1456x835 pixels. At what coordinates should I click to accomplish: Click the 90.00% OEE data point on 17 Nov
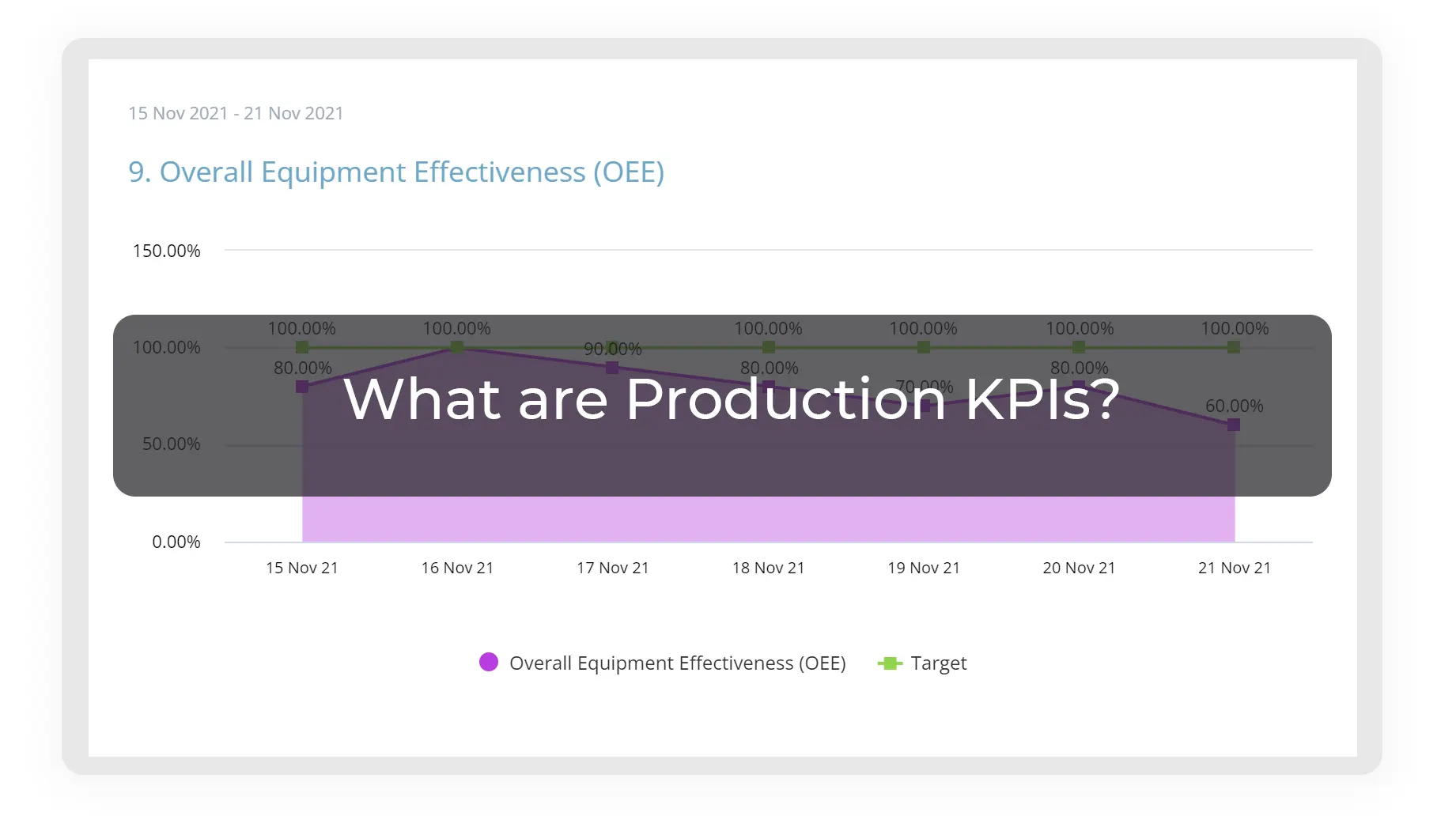[x=612, y=367]
